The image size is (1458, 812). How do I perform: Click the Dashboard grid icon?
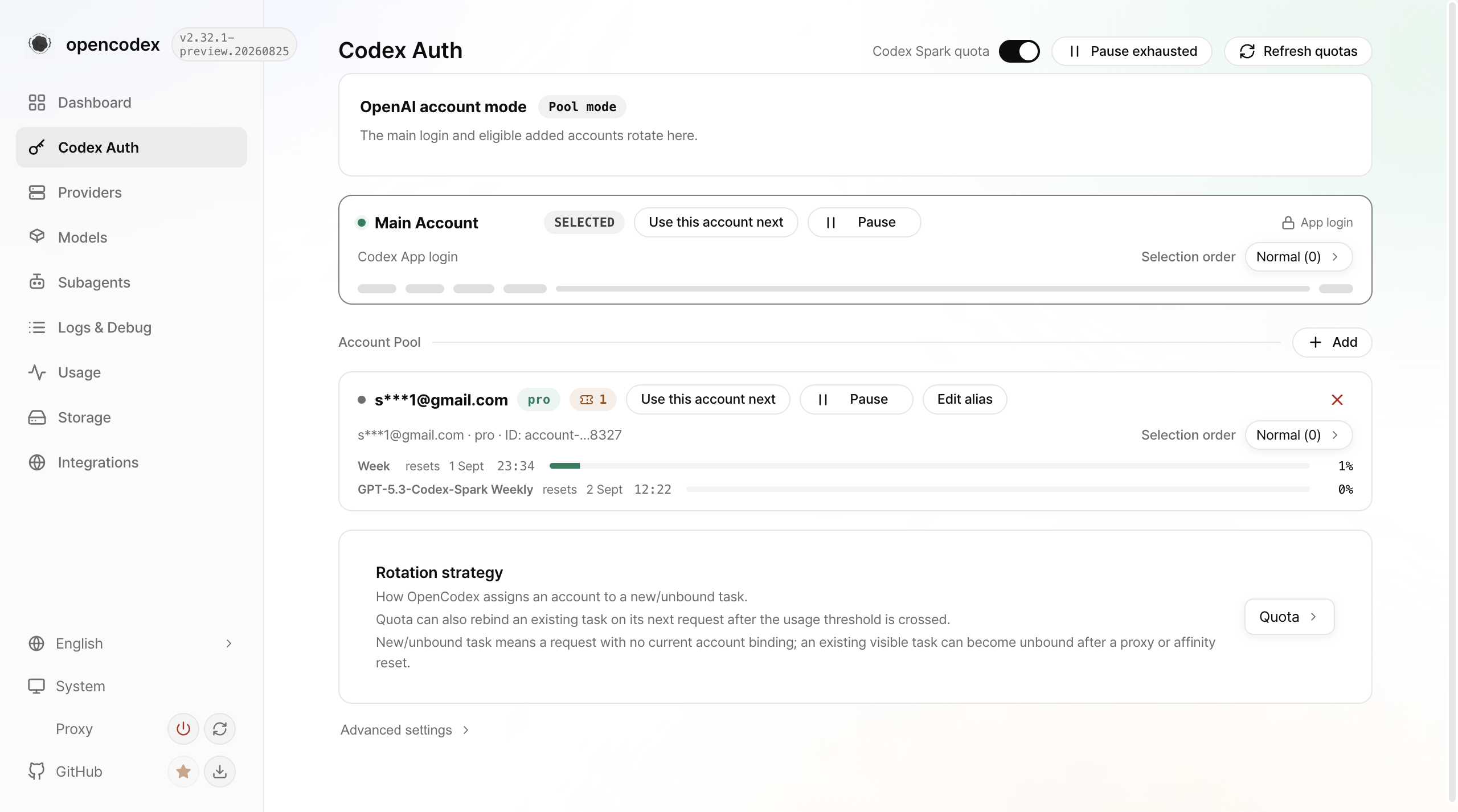(37, 102)
